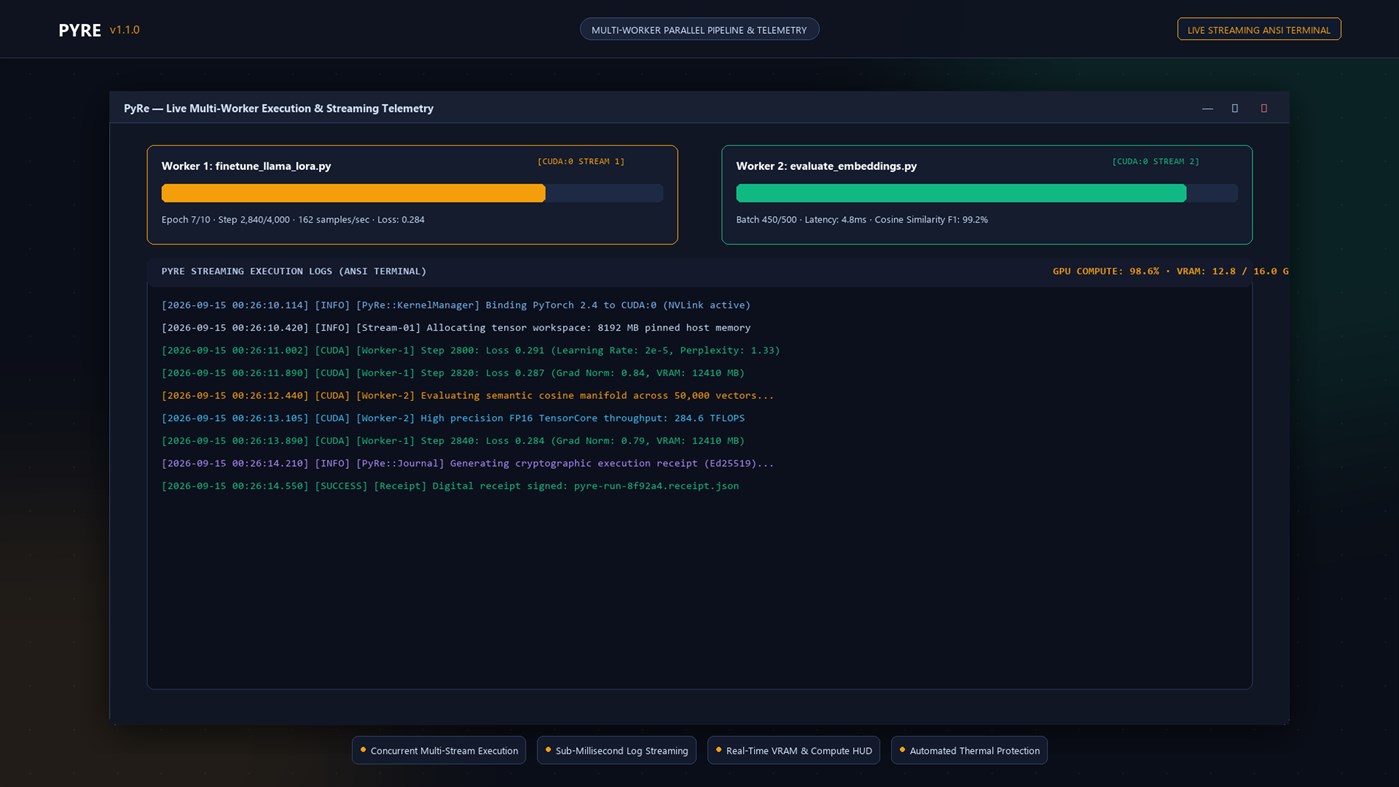Click the Sub-Millisecond Log Streaming pill

(617, 750)
